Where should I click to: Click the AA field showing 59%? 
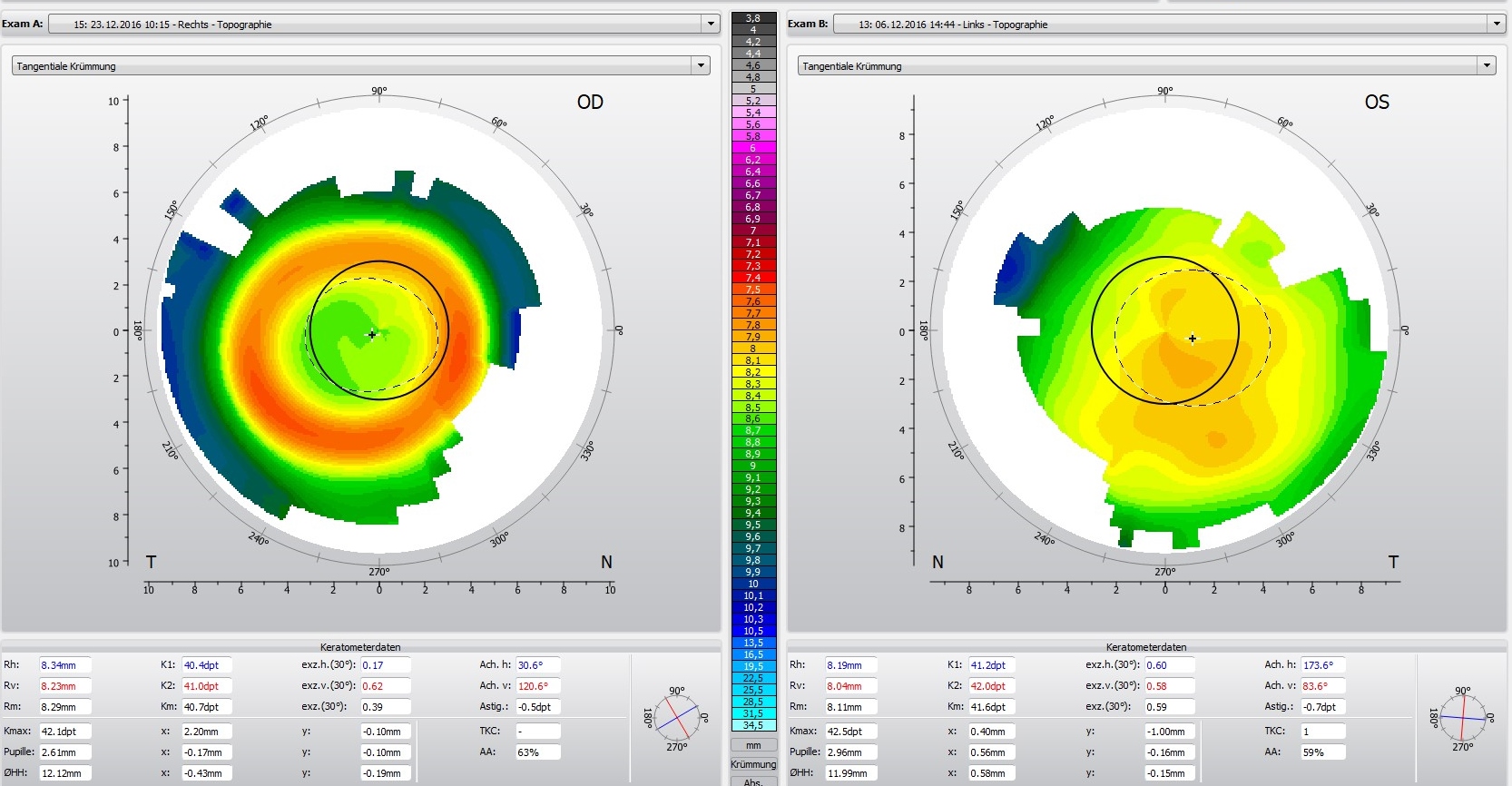[1323, 752]
